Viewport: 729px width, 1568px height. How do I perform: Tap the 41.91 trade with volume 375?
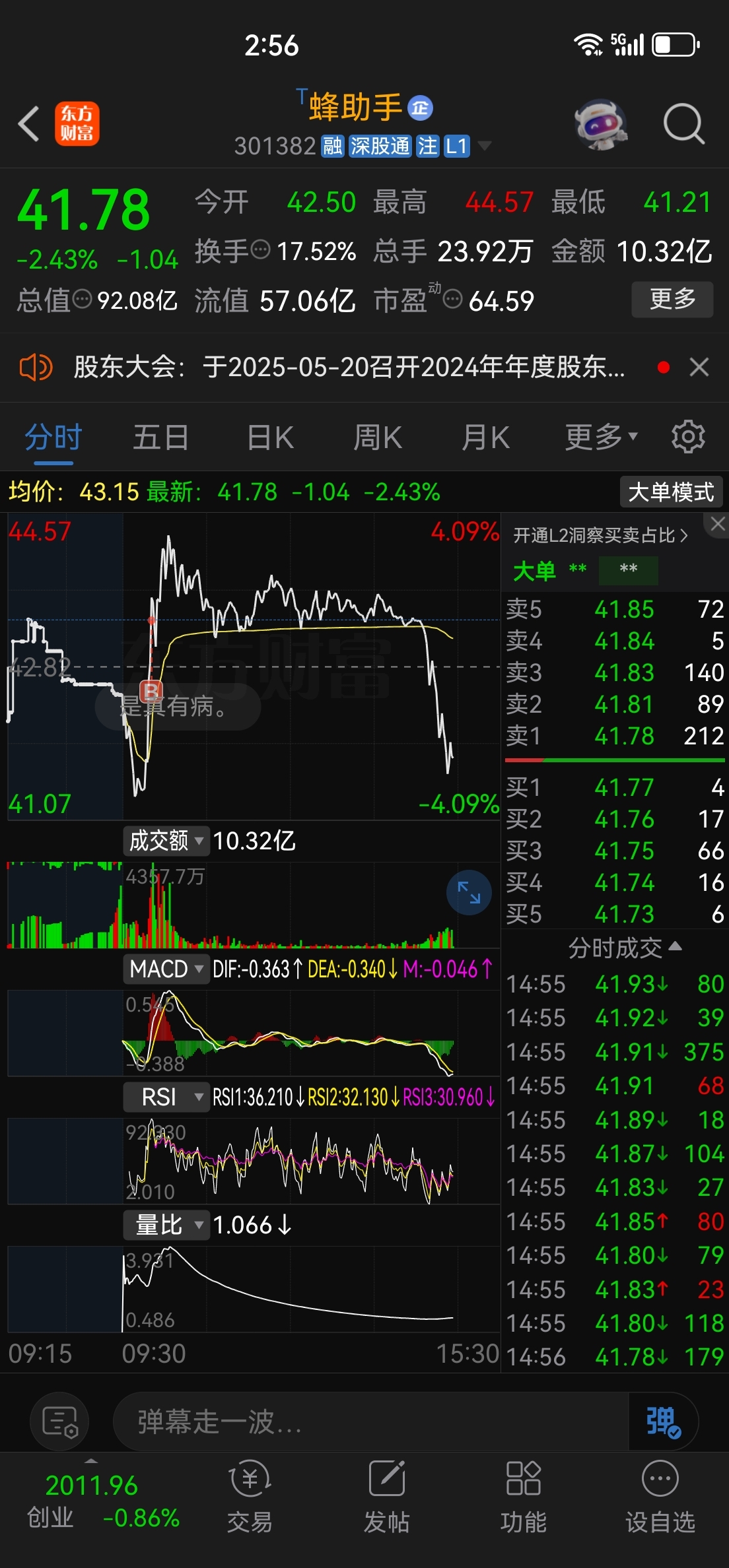pos(615,1052)
